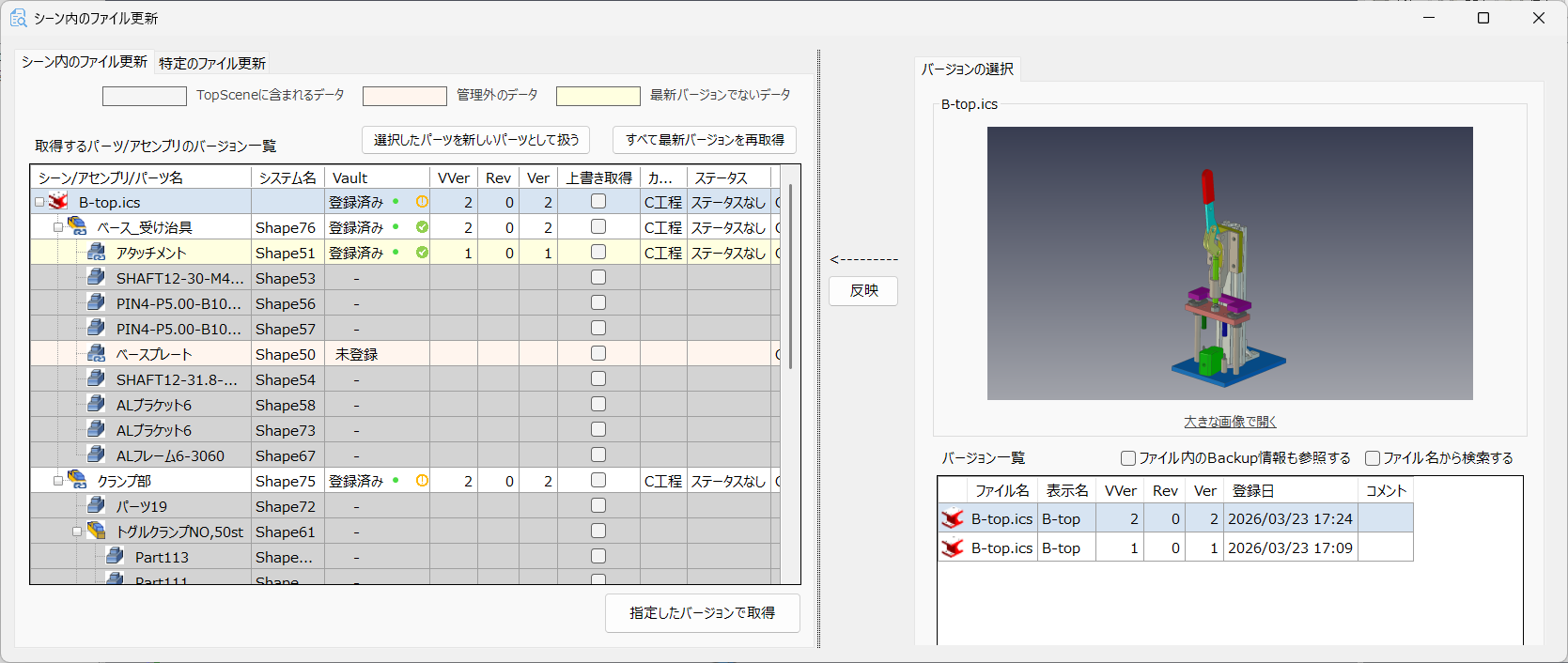The width and height of the screenshot is (1568, 663).
Task: Click the Shape61 system name cell
Action: tap(287, 532)
